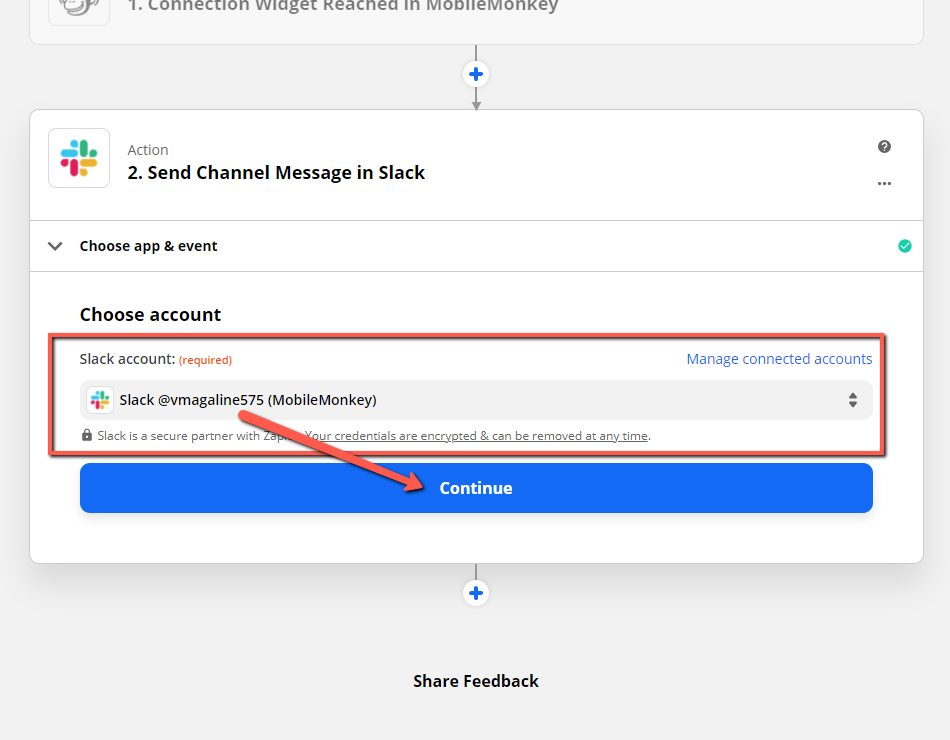Open the Slack account dropdown
The height and width of the screenshot is (740, 950).
click(x=476, y=400)
